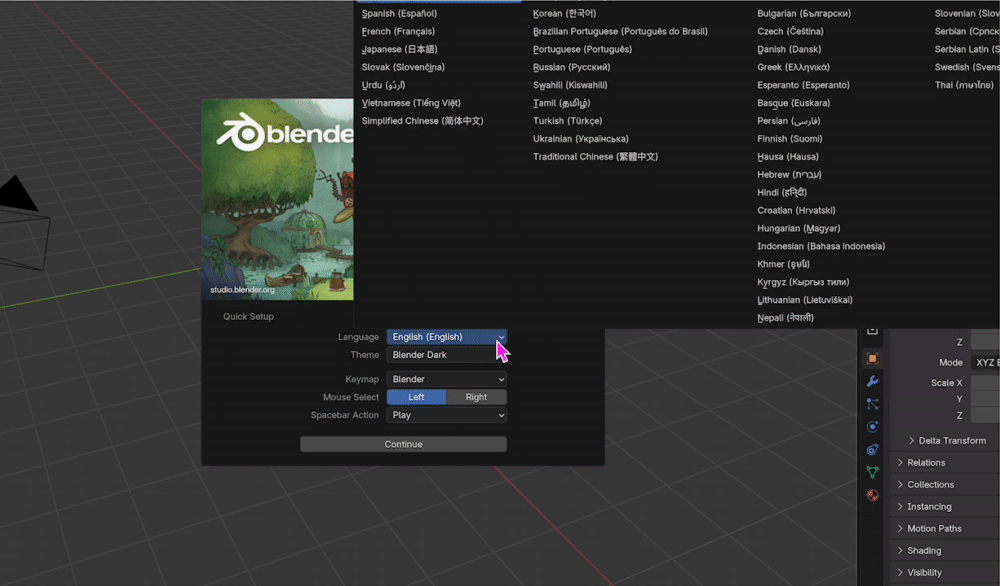This screenshot has width=1000, height=586.
Task: Choose Brazilian Portuguese language
Action: pyautogui.click(x=620, y=31)
